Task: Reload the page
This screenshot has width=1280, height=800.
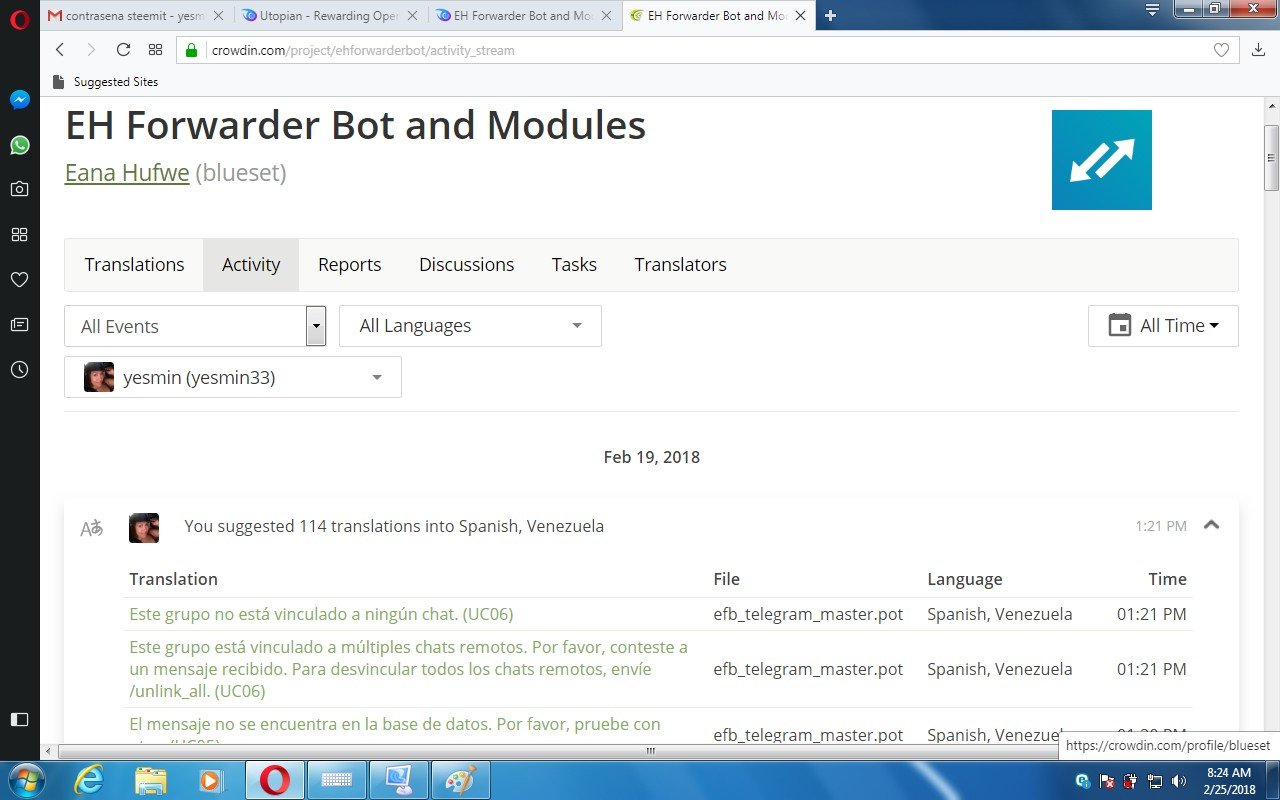Action: click(x=123, y=50)
